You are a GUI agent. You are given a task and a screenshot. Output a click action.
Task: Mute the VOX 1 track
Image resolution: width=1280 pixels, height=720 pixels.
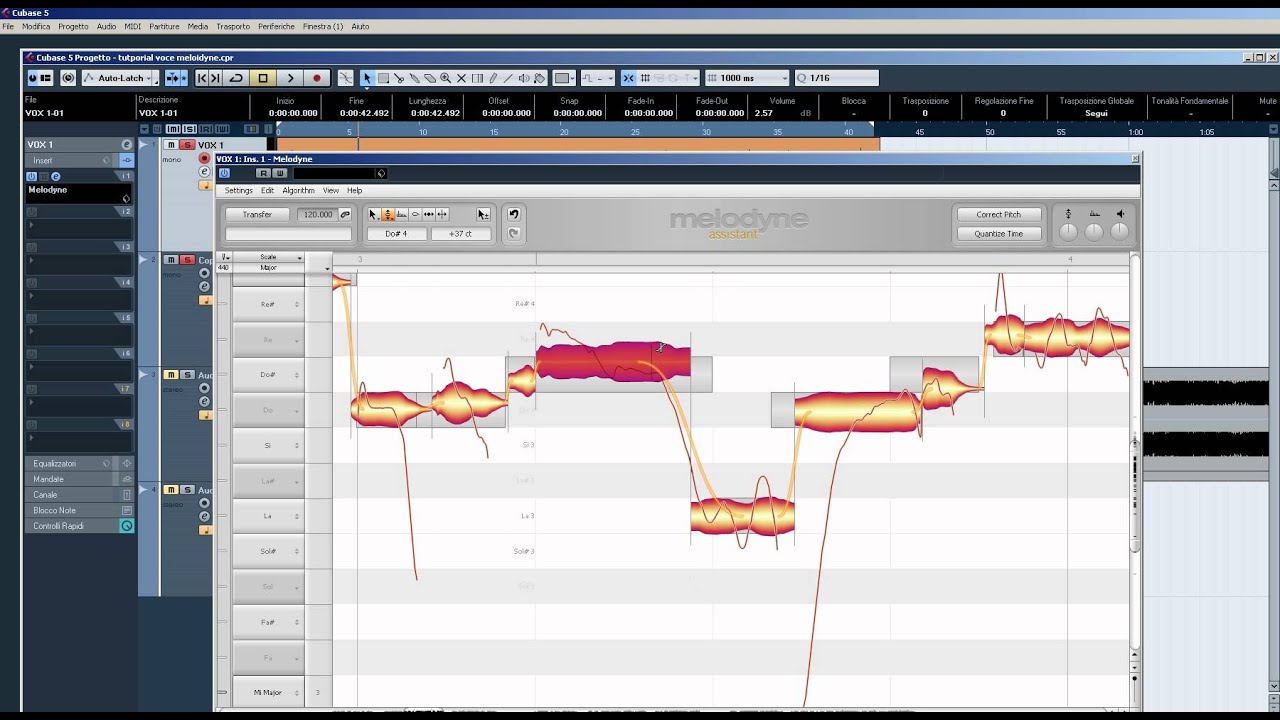171,145
